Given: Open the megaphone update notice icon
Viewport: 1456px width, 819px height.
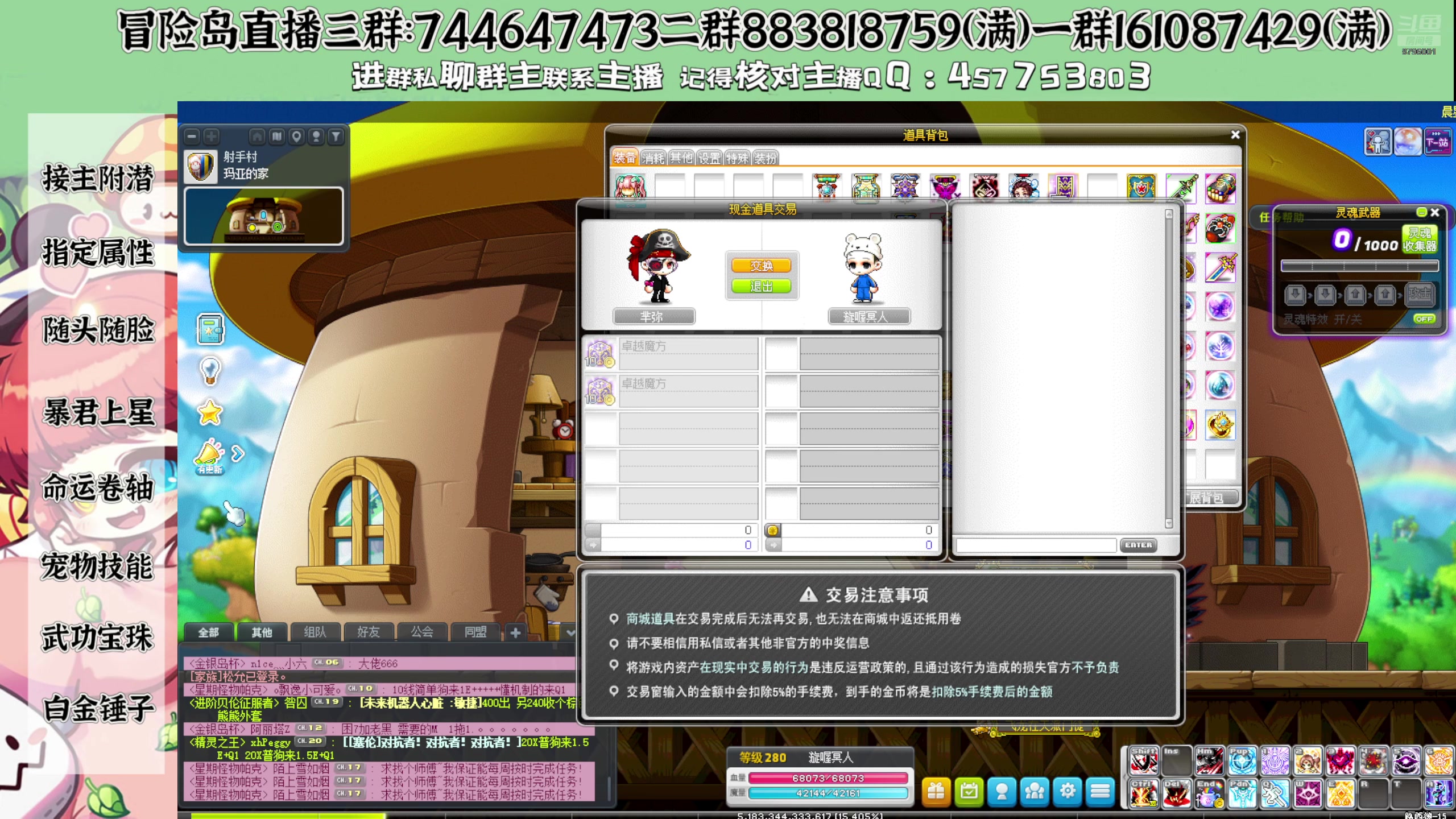Looking at the screenshot, I should coord(209,456).
